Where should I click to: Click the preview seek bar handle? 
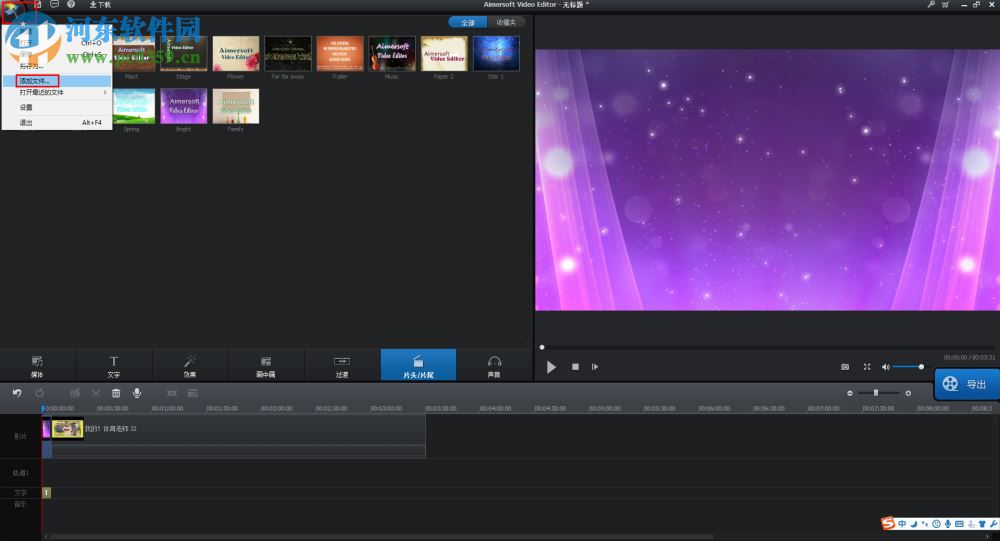[x=542, y=348]
